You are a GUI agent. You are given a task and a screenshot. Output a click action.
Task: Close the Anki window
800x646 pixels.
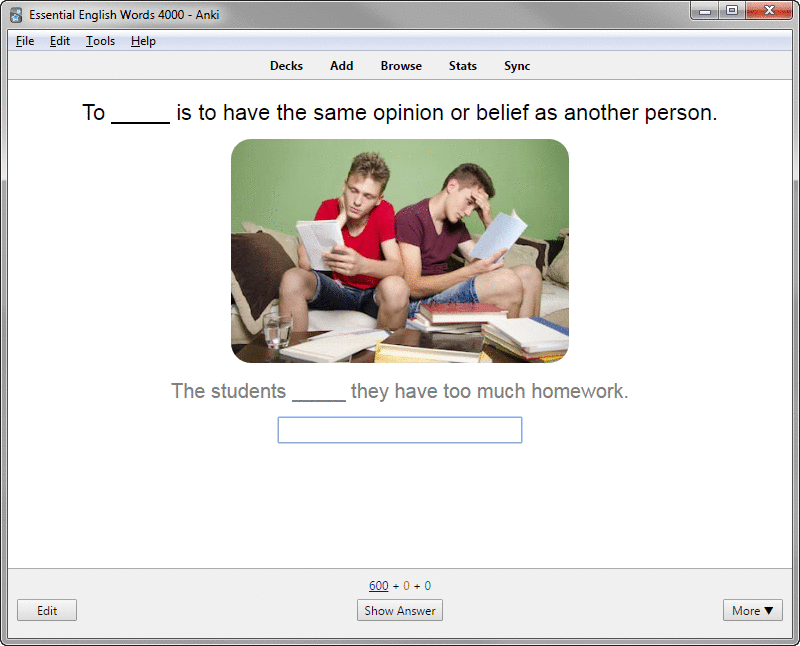coord(768,11)
